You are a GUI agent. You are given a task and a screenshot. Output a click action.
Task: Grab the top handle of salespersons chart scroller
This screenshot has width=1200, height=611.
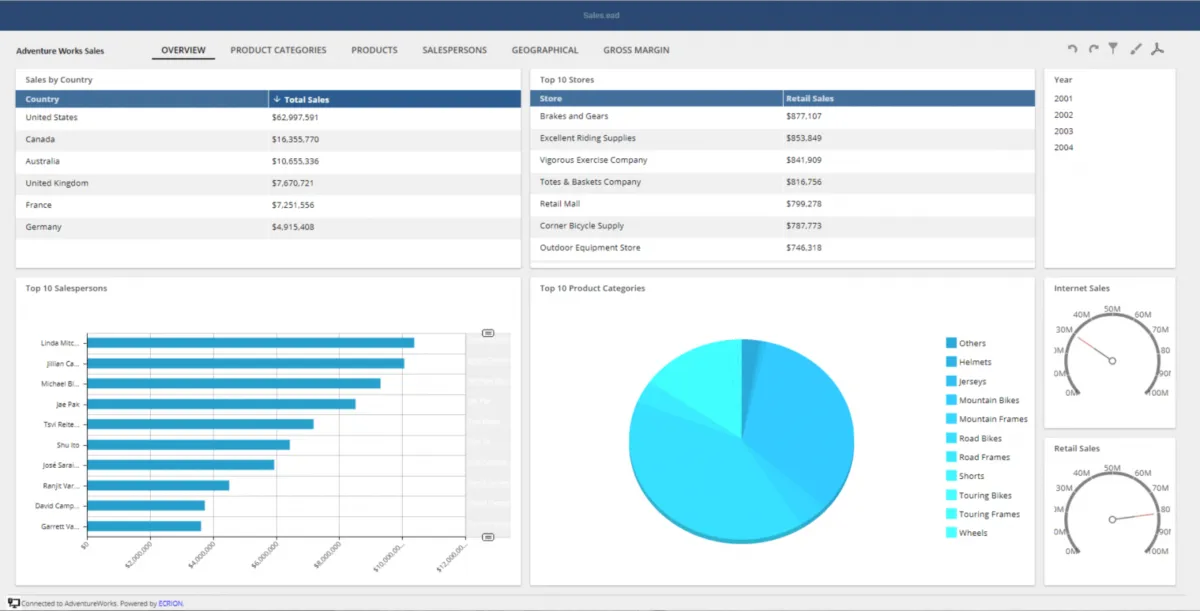pos(488,333)
